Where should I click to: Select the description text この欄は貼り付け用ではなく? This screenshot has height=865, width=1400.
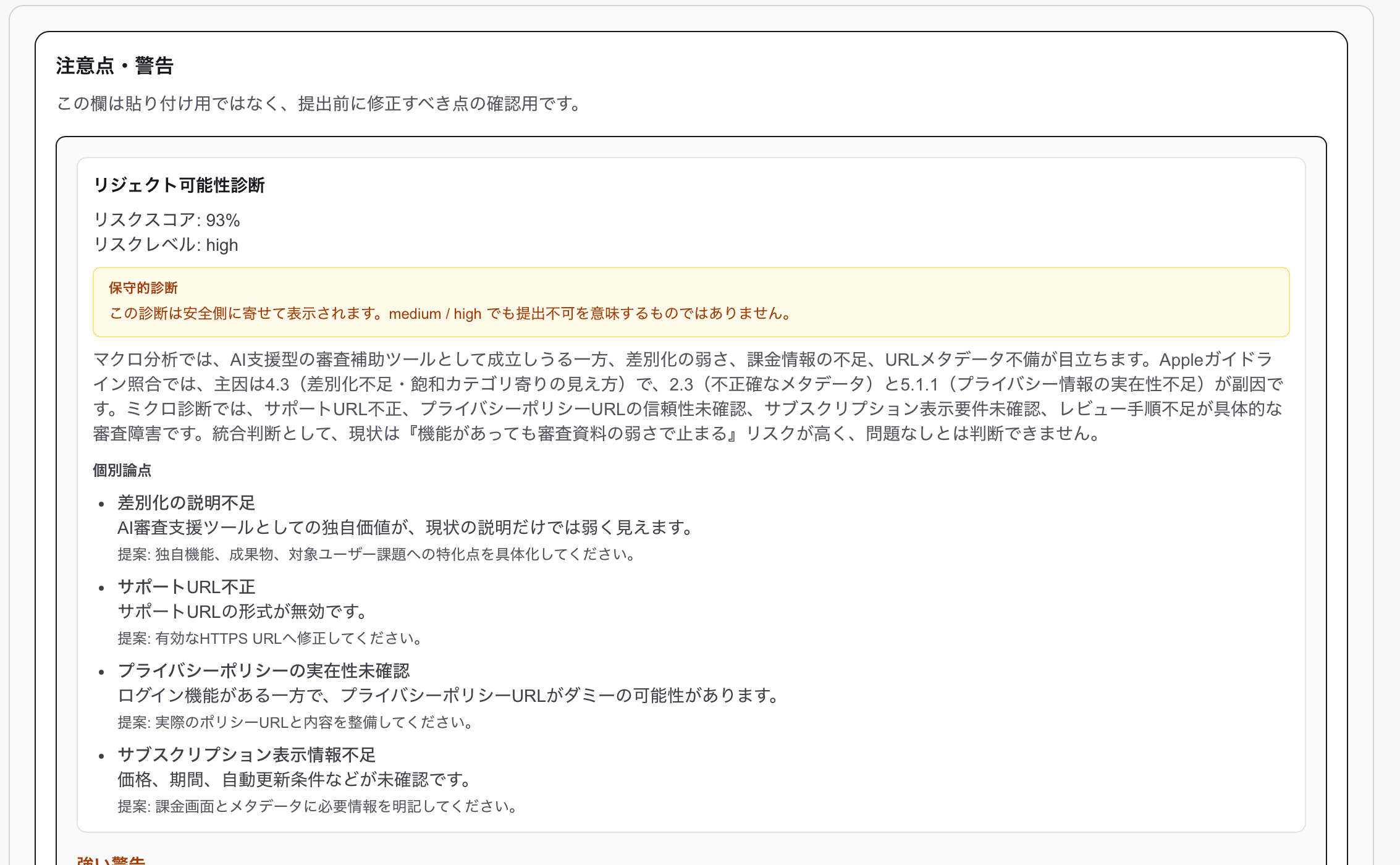pyautogui.click(x=317, y=104)
